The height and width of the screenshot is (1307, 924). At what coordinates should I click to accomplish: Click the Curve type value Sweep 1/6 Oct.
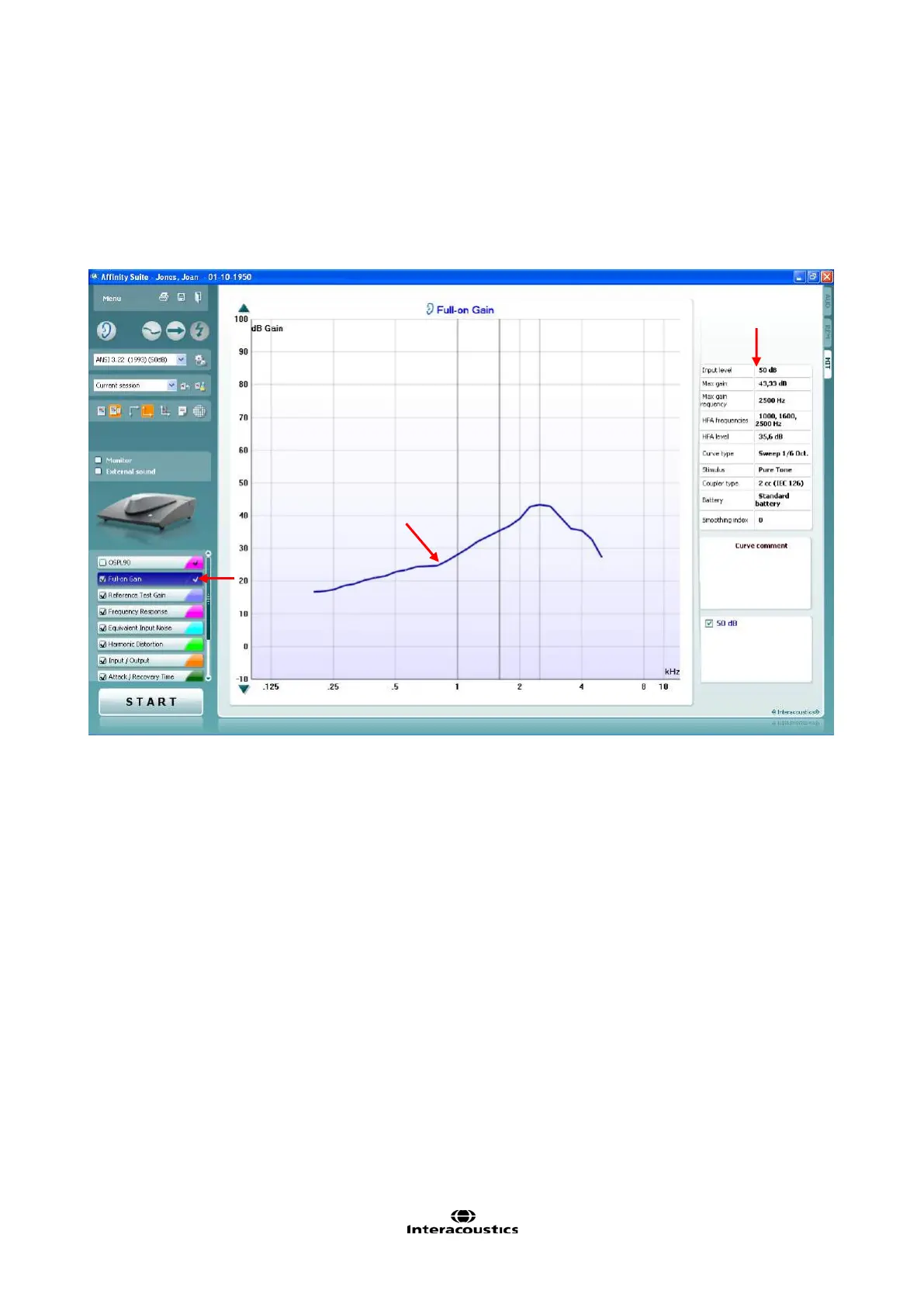coord(783,454)
